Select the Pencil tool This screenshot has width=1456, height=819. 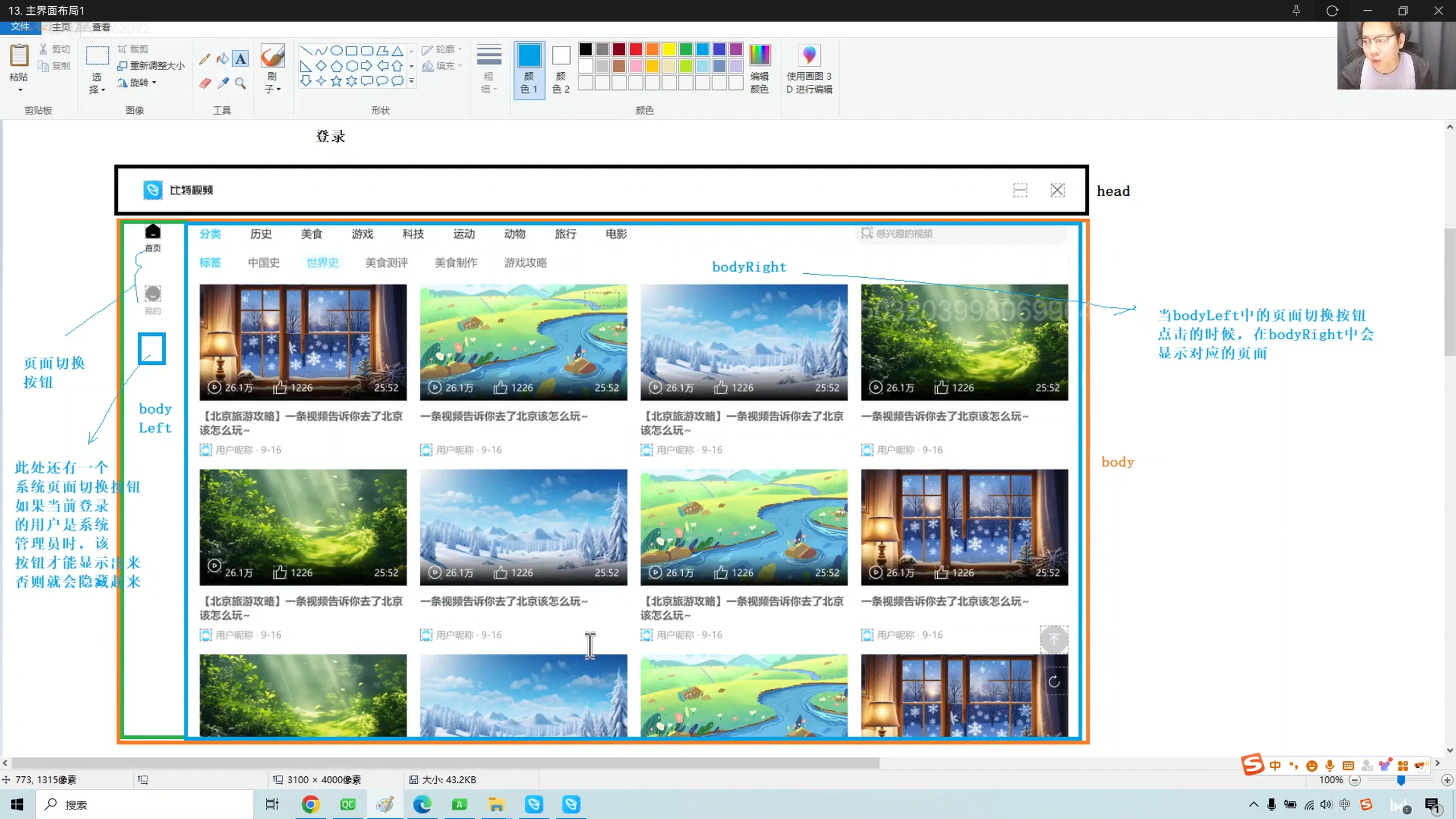[205, 59]
